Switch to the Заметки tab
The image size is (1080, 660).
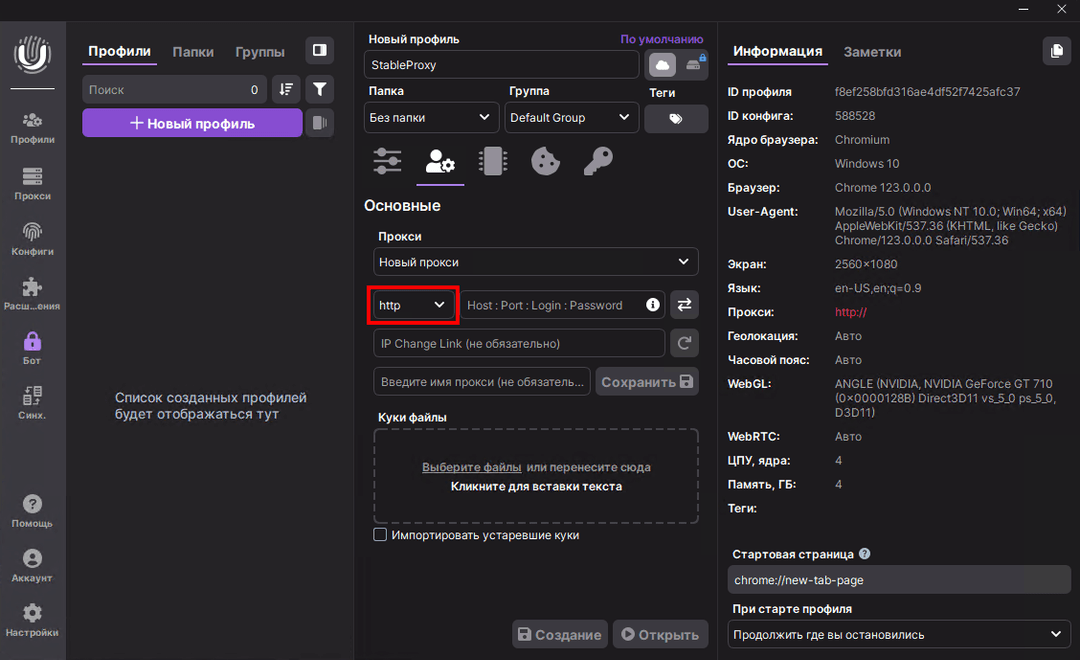pyautogui.click(x=872, y=51)
